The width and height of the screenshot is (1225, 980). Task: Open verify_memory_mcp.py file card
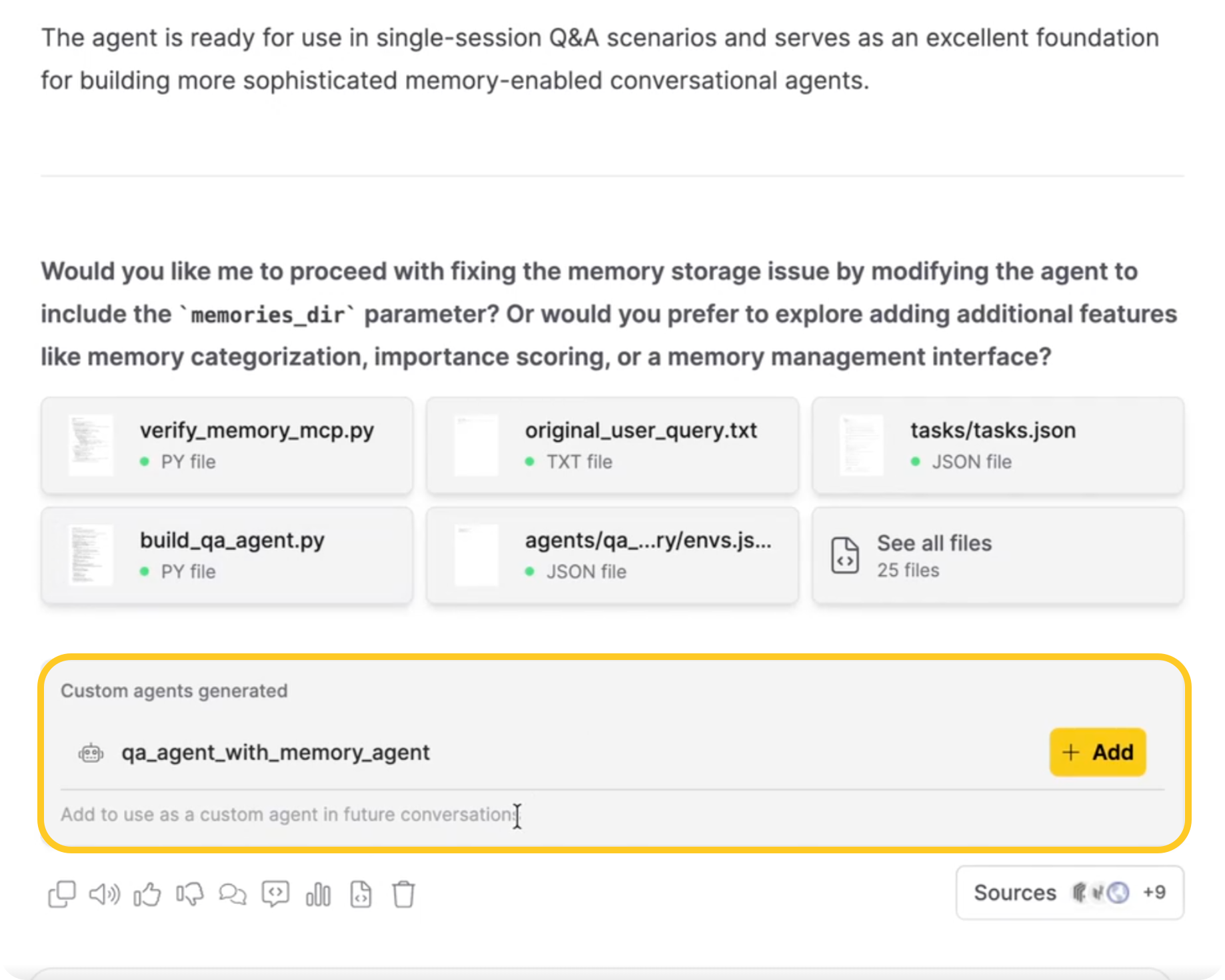coord(227,445)
